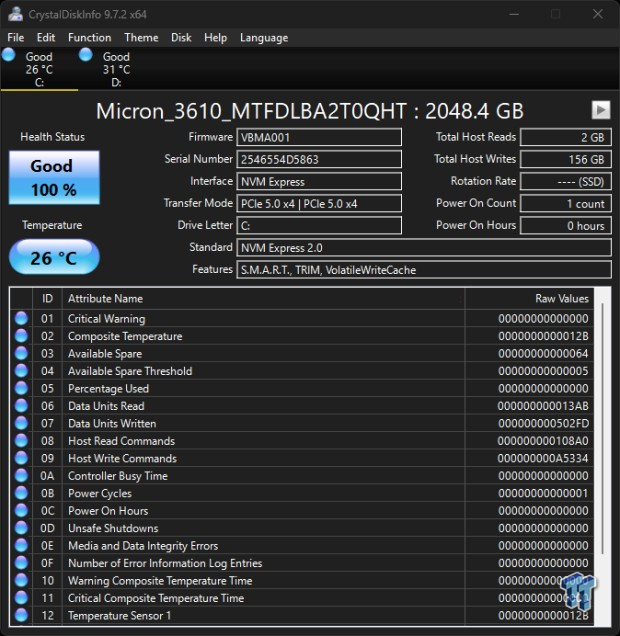Click the Firmware field VBMA001
The height and width of the screenshot is (636, 620).
[x=319, y=137]
